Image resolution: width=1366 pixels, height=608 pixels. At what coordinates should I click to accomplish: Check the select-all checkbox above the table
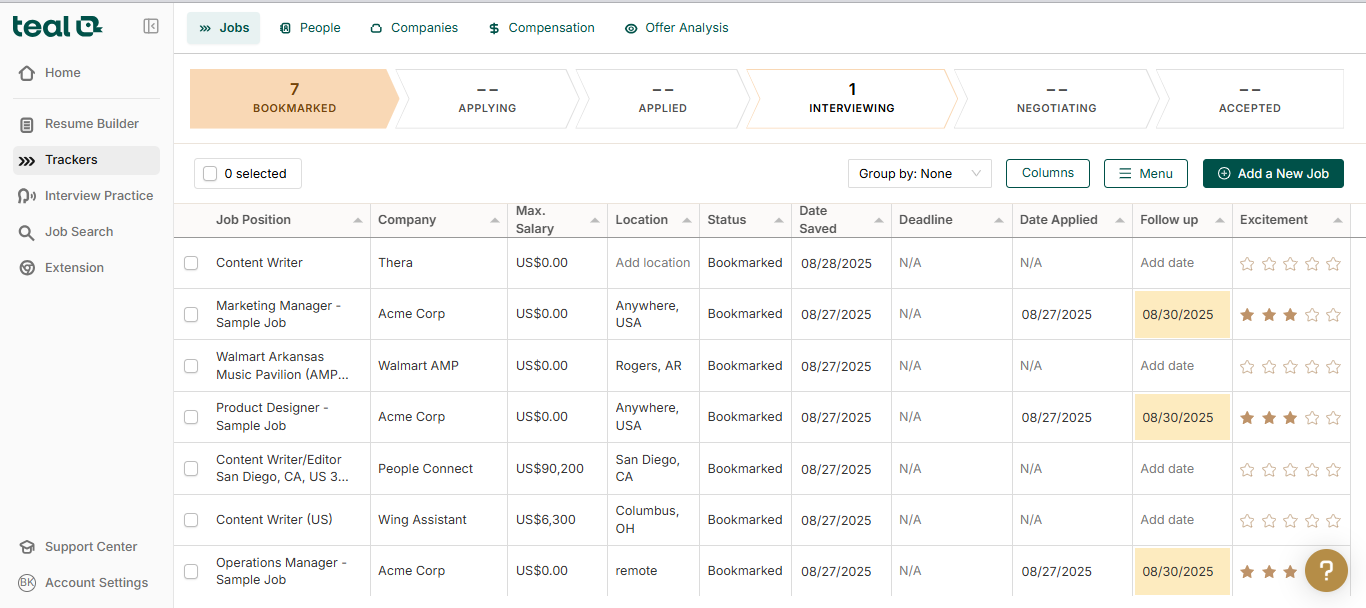tap(209, 173)
